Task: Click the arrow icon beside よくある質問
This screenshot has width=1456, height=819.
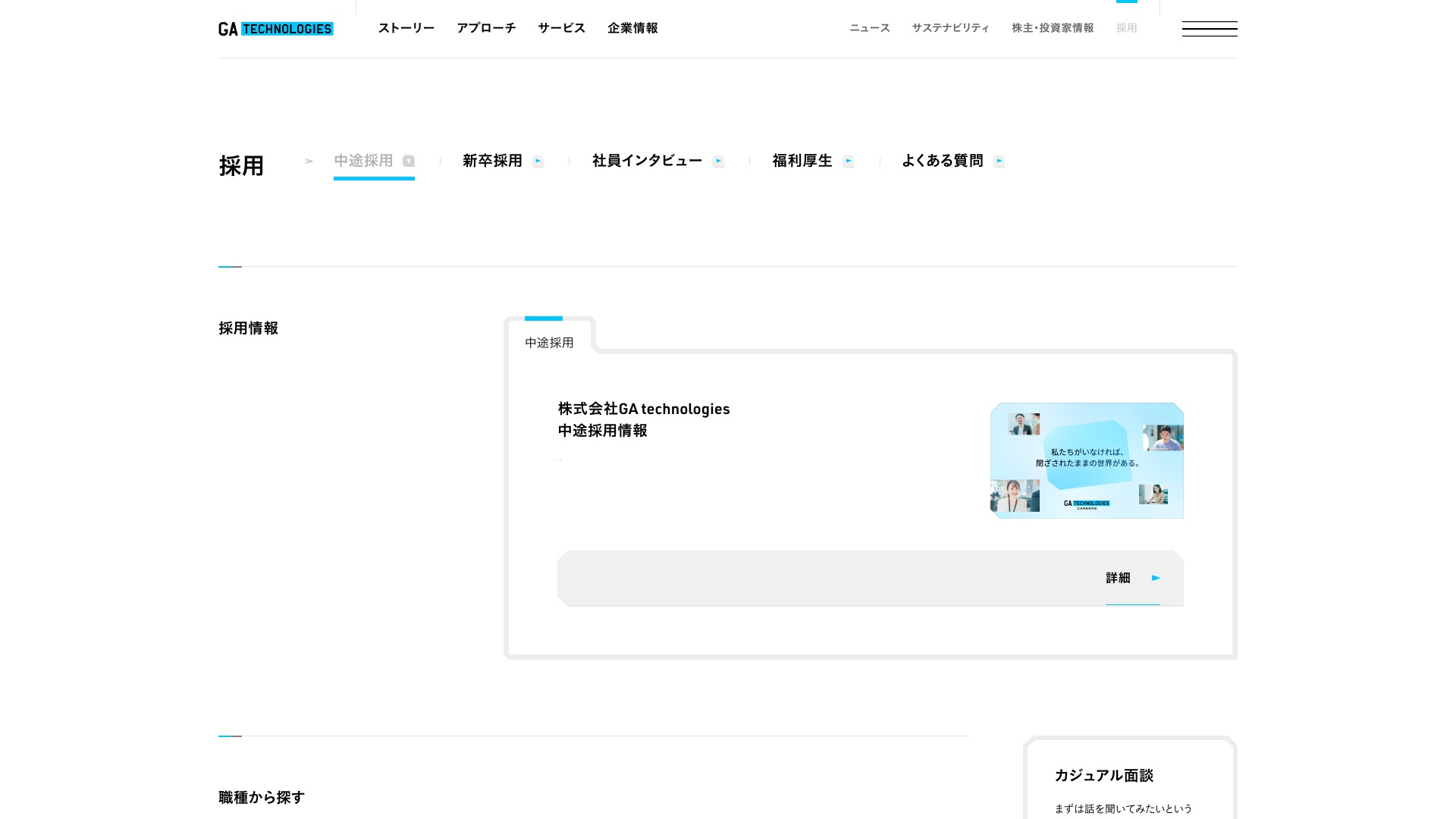Action: pyautogui.click(x=999, y=161)
